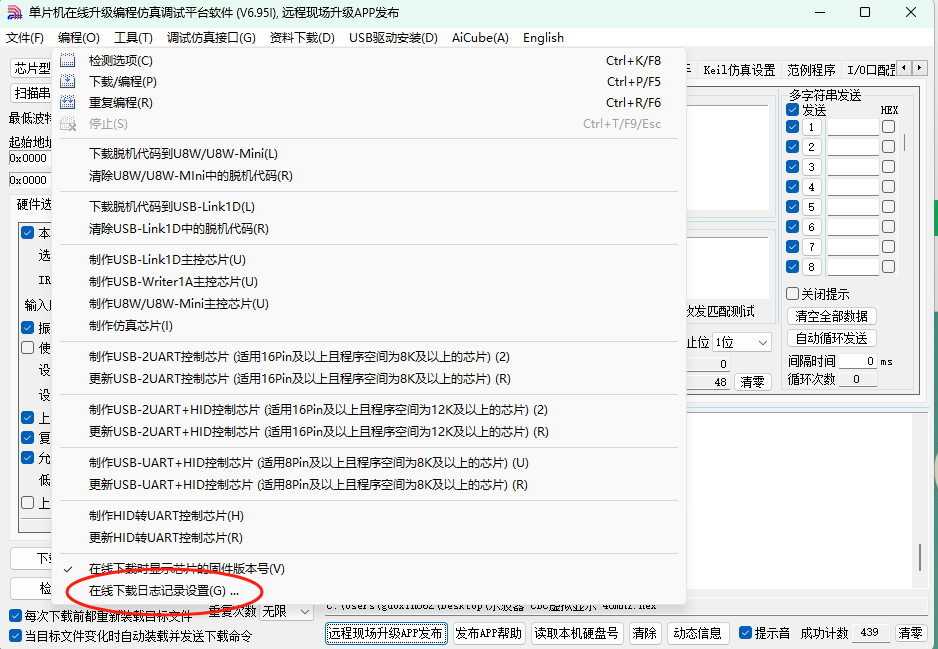Click 自动循环发送 button
Screen dimensions: 938x649
tap(832, 338)
